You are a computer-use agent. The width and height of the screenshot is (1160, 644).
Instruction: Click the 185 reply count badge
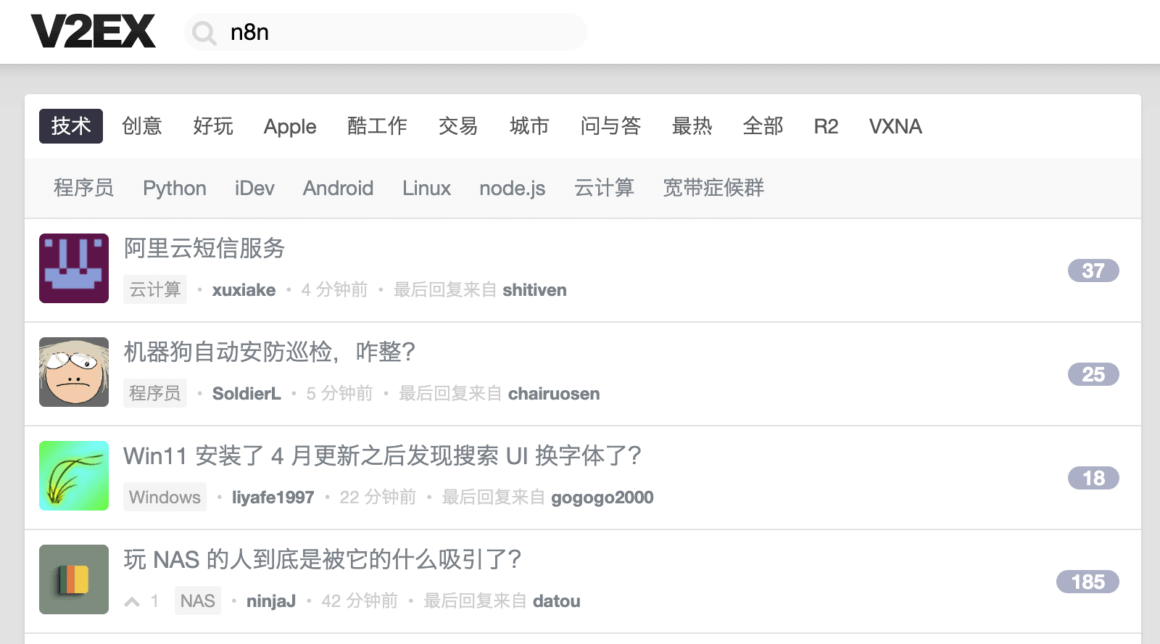point(1088,581)
